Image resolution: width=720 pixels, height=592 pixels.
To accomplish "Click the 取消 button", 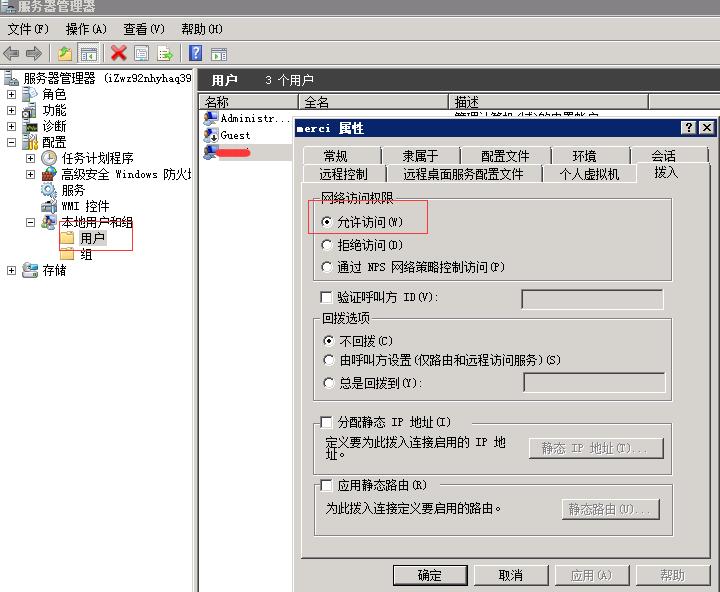I will coord(511,575).
